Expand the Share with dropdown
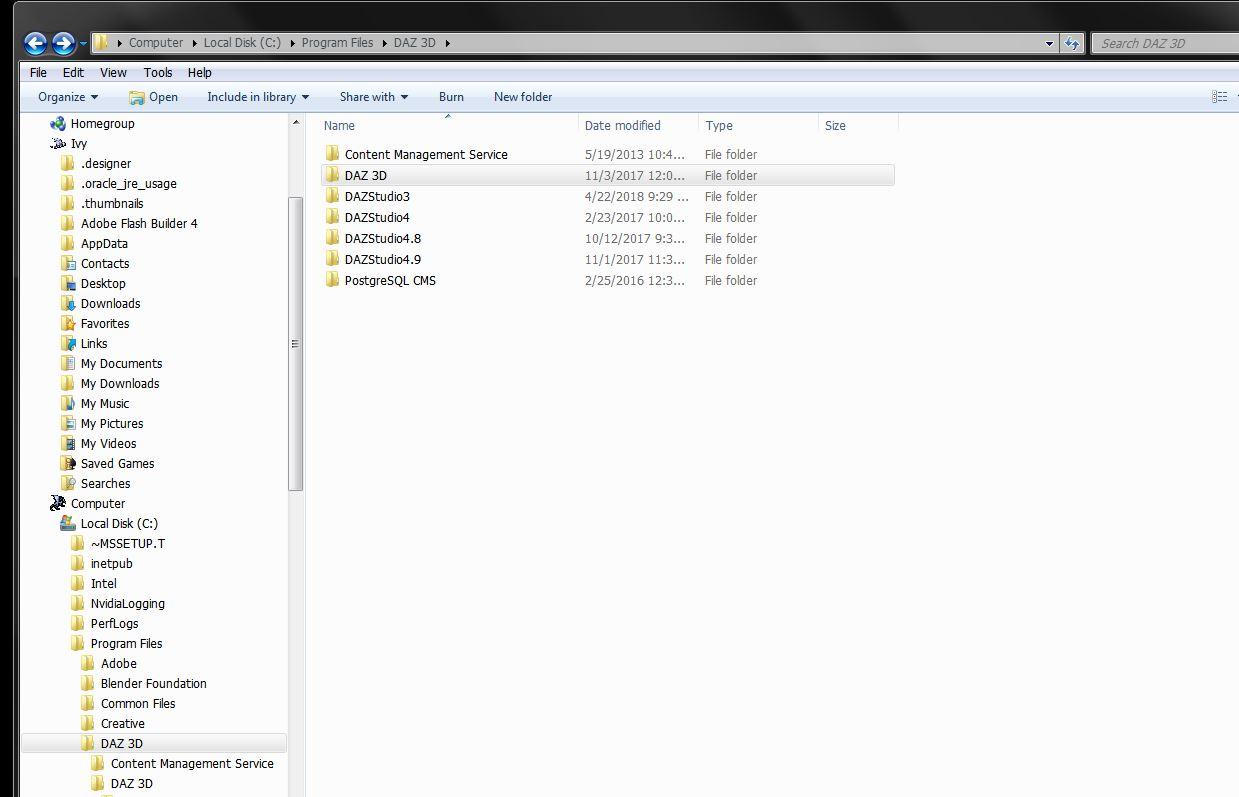1239x797 pixels. coord(374,97)
